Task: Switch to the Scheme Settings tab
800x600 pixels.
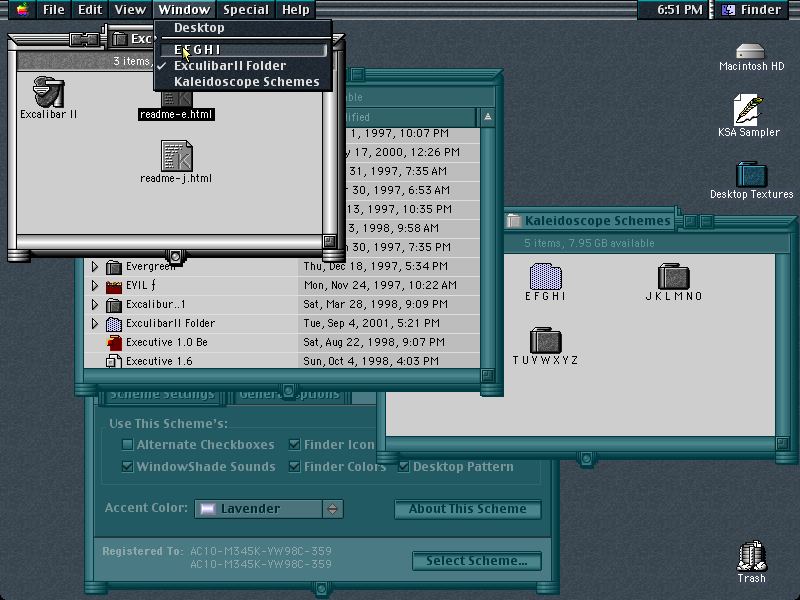Action: [x=162, y=395]
